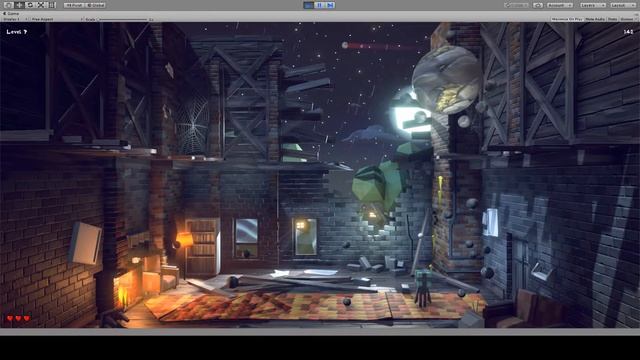Select the Move tool in toolbar

point(19,5)
